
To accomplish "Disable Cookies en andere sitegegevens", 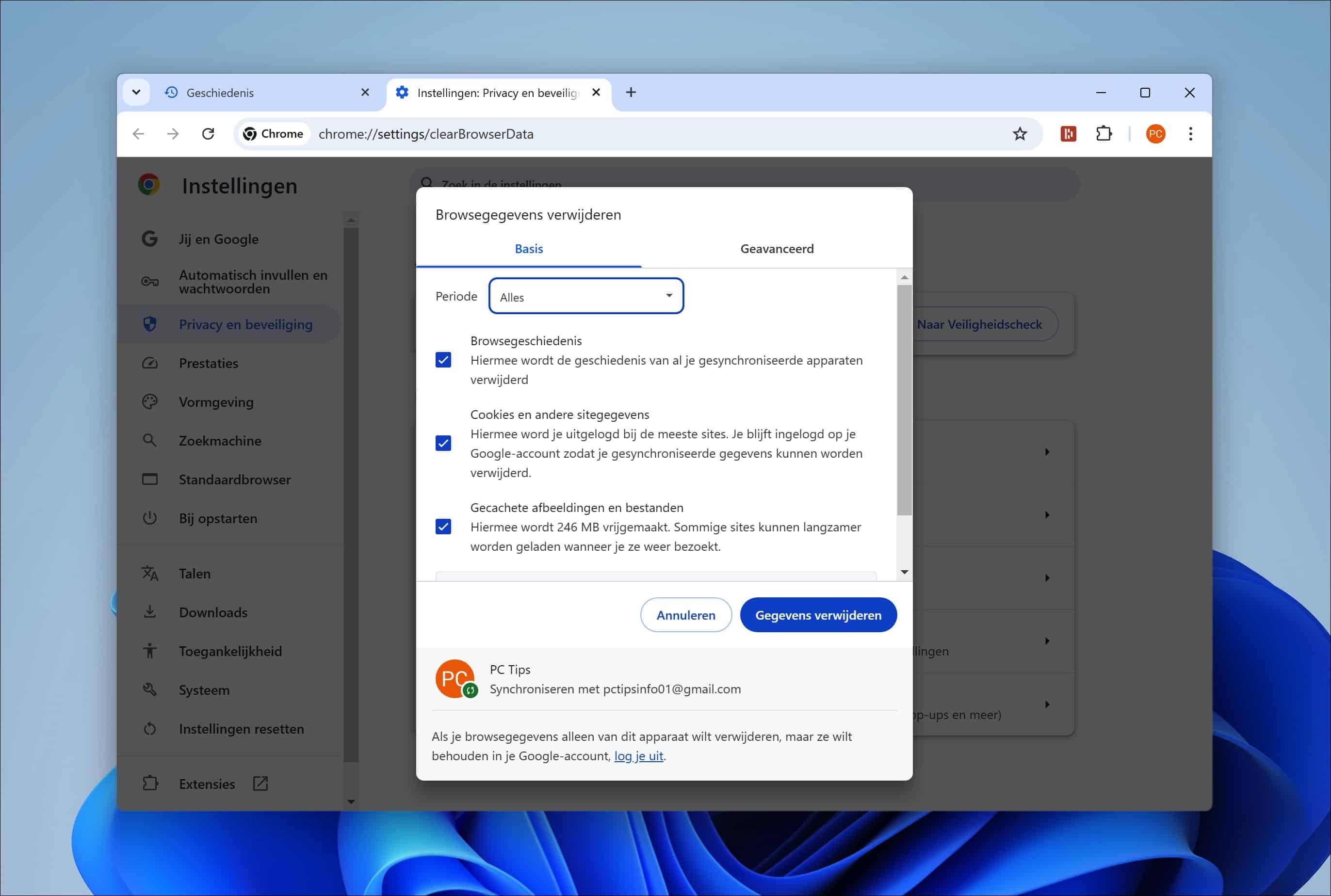I will coord(444,444).
